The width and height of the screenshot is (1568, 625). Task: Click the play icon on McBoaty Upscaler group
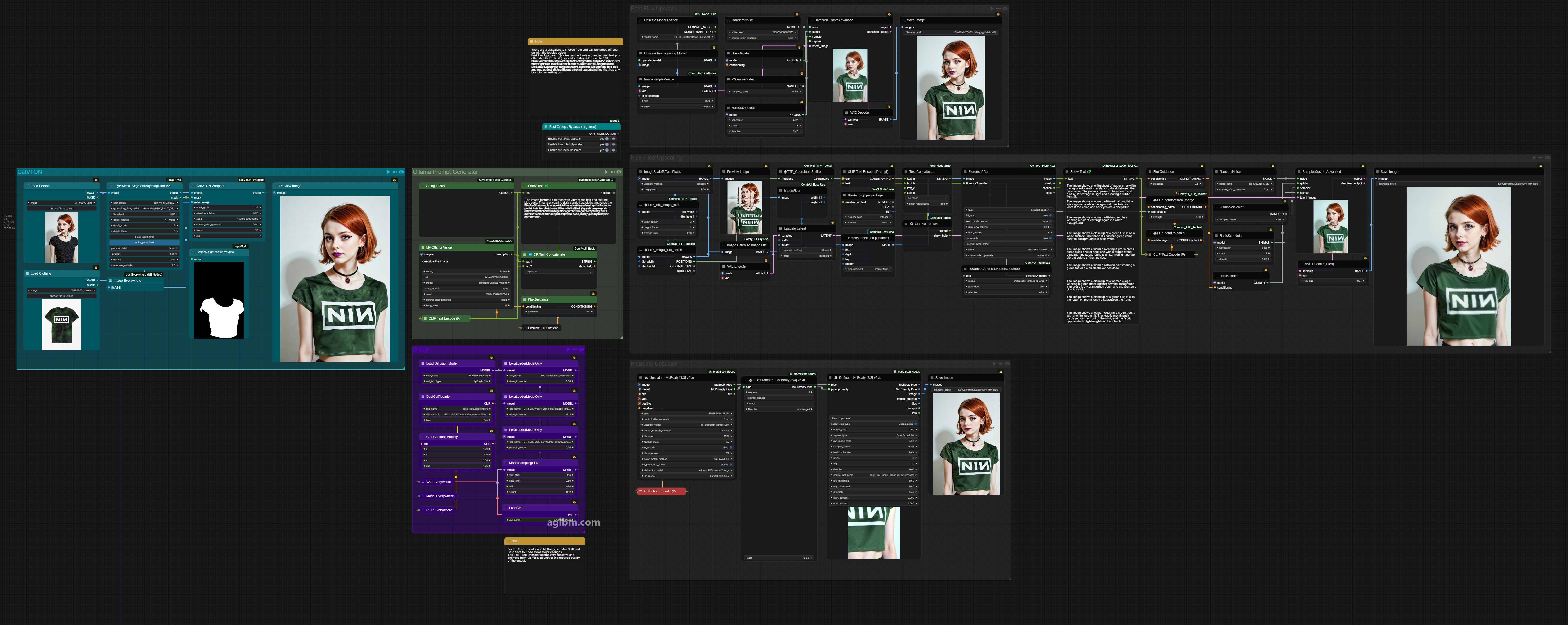pos(995,364)
